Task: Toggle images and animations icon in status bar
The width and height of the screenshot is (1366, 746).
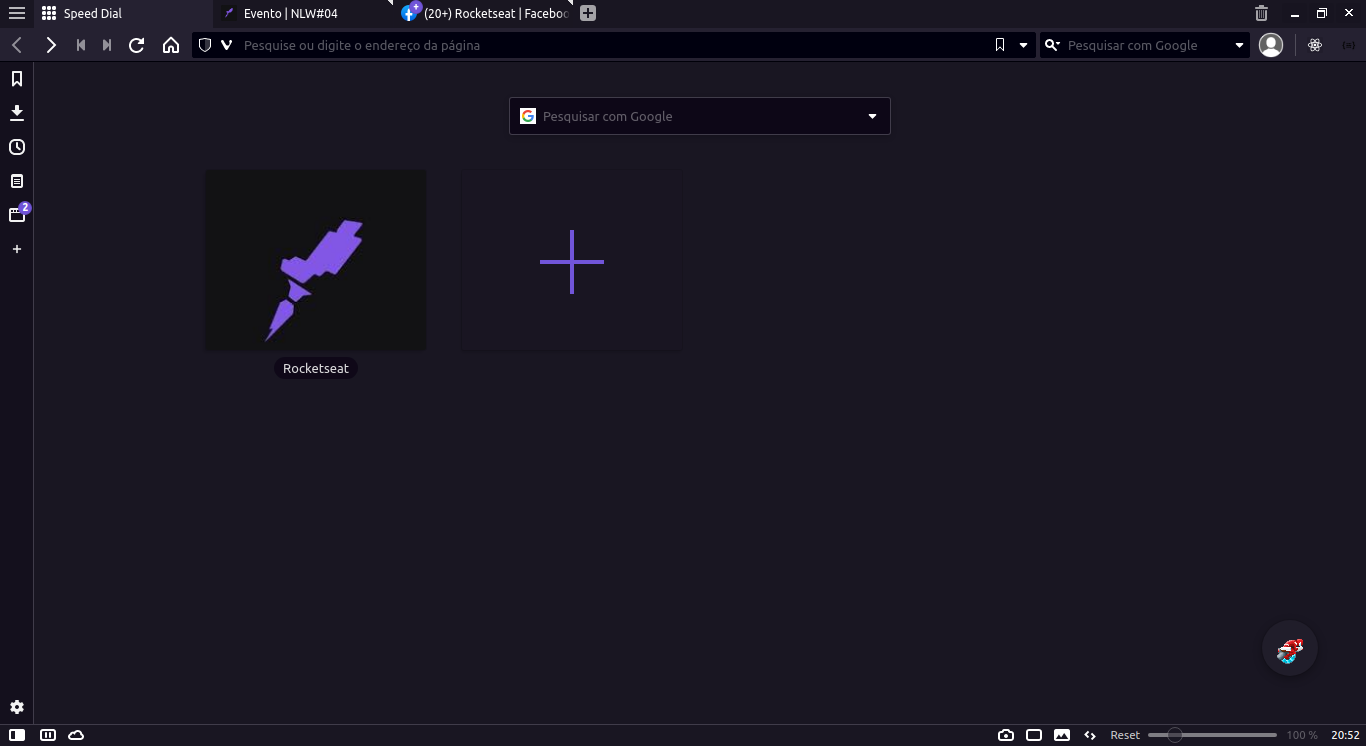Action: (1062, 735)
